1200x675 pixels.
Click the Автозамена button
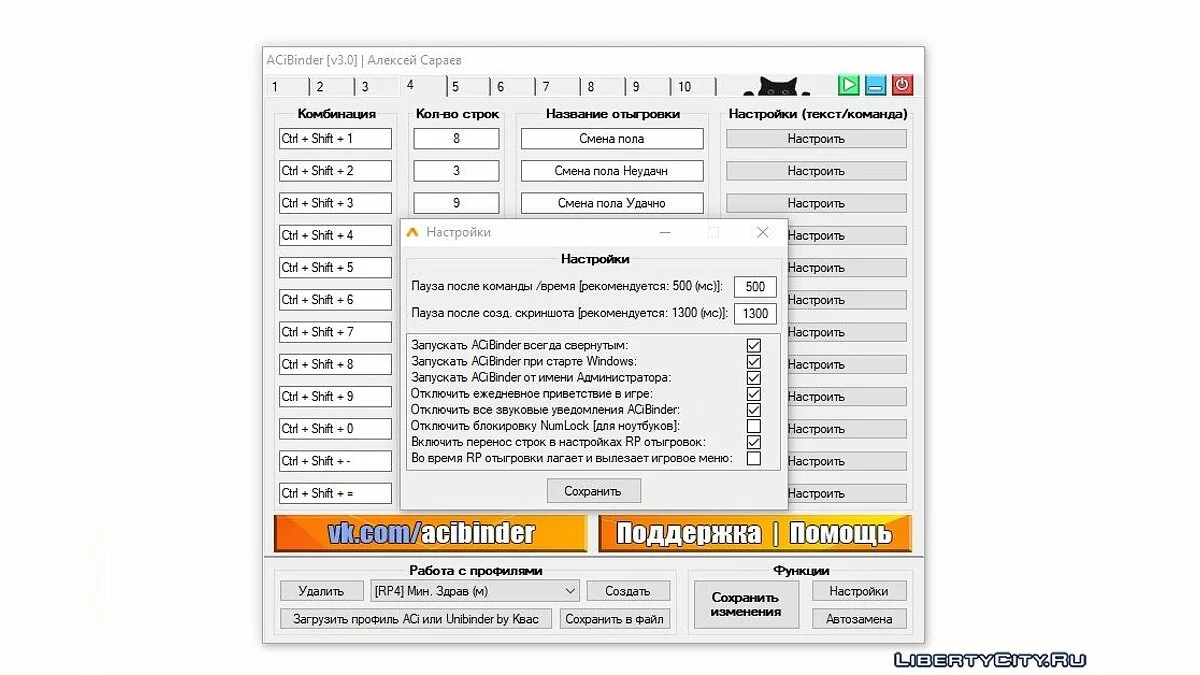click(859, 619)
